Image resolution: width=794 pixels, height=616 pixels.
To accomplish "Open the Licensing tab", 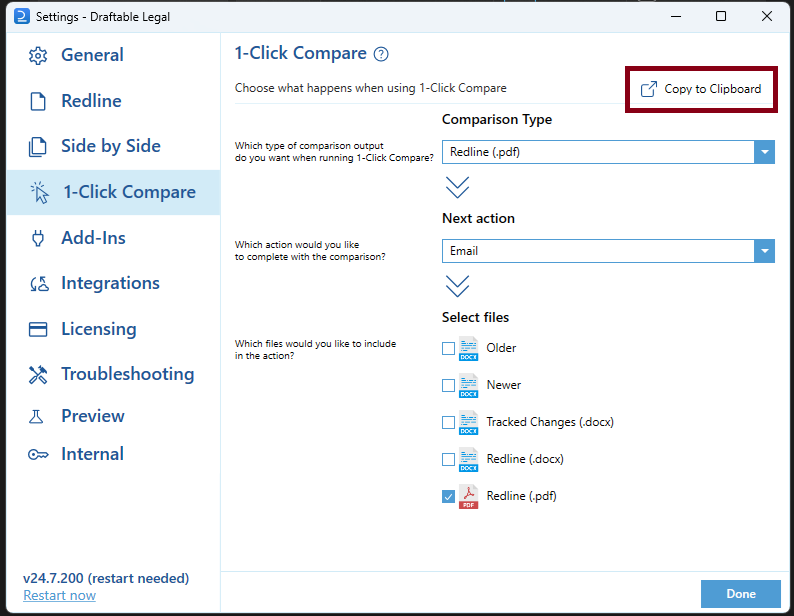I will pyautogui.click(x=113, y=329).
